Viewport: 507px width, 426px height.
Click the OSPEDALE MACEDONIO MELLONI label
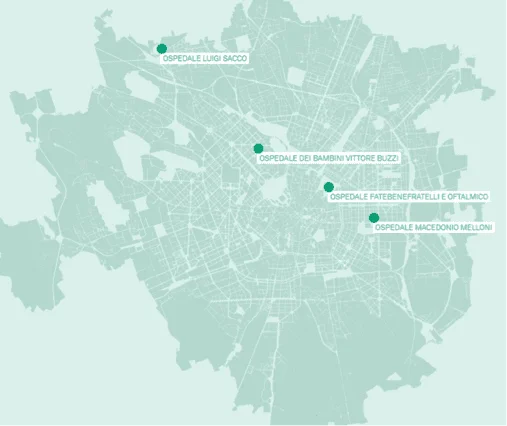coord(433,228)
